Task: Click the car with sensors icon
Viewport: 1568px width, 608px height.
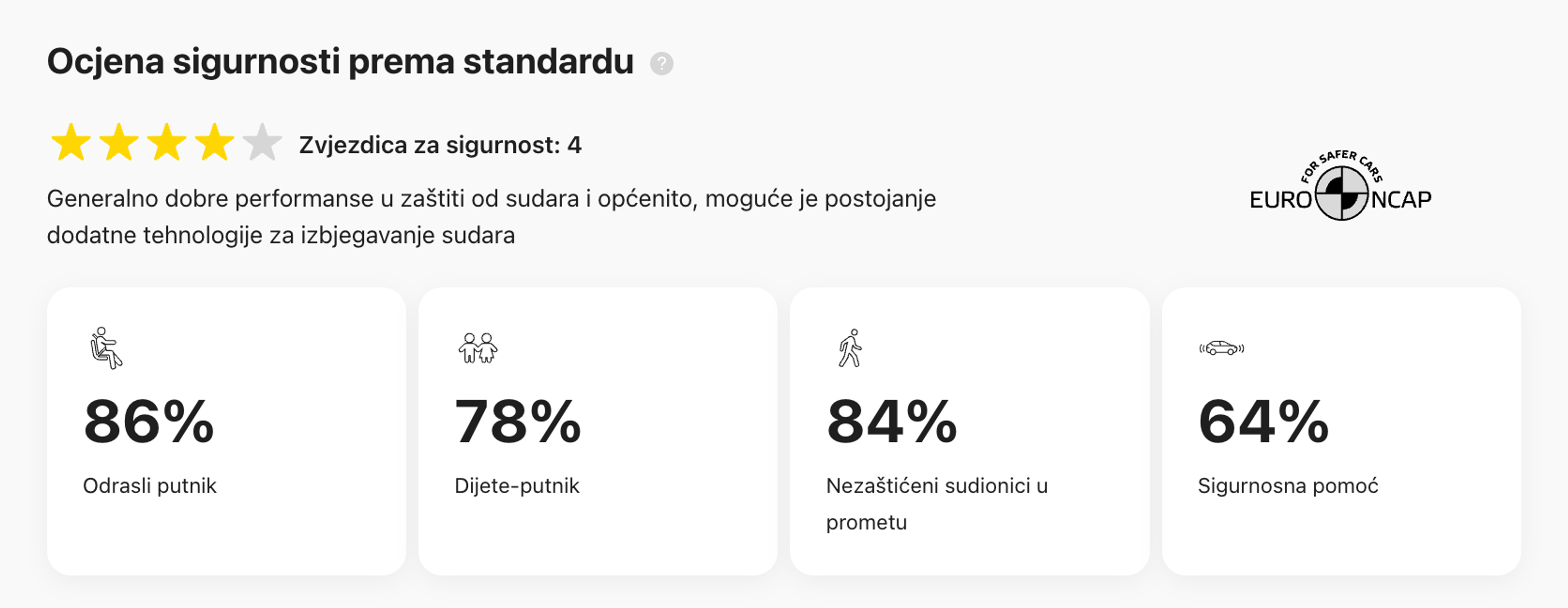Action: tap(1221, 348)
